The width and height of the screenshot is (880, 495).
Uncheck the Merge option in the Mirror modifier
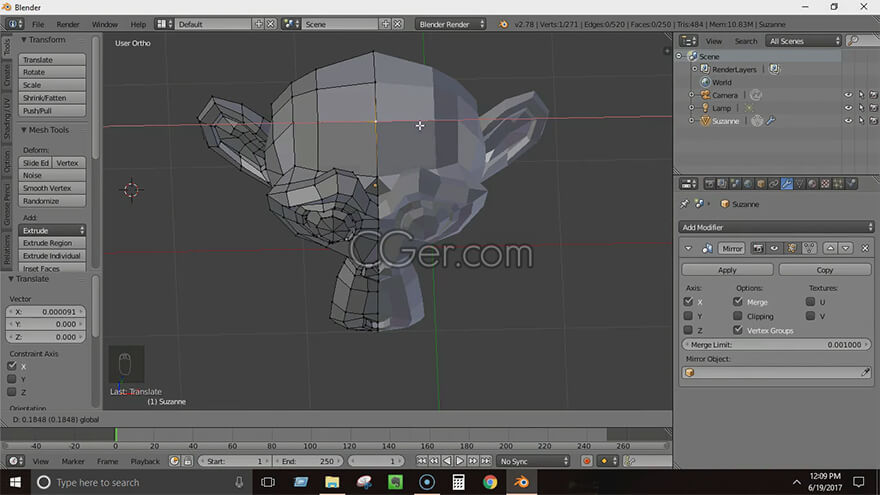click(737, 301)
